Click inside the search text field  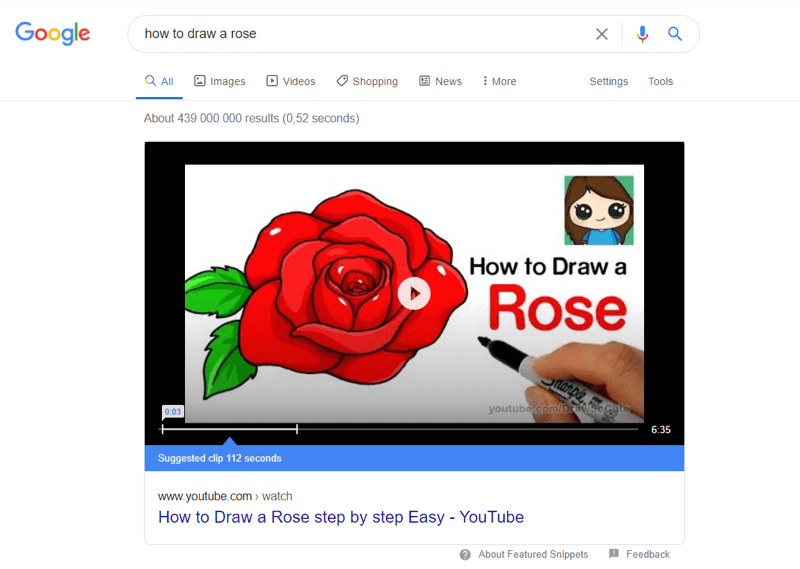coord(360,34)
